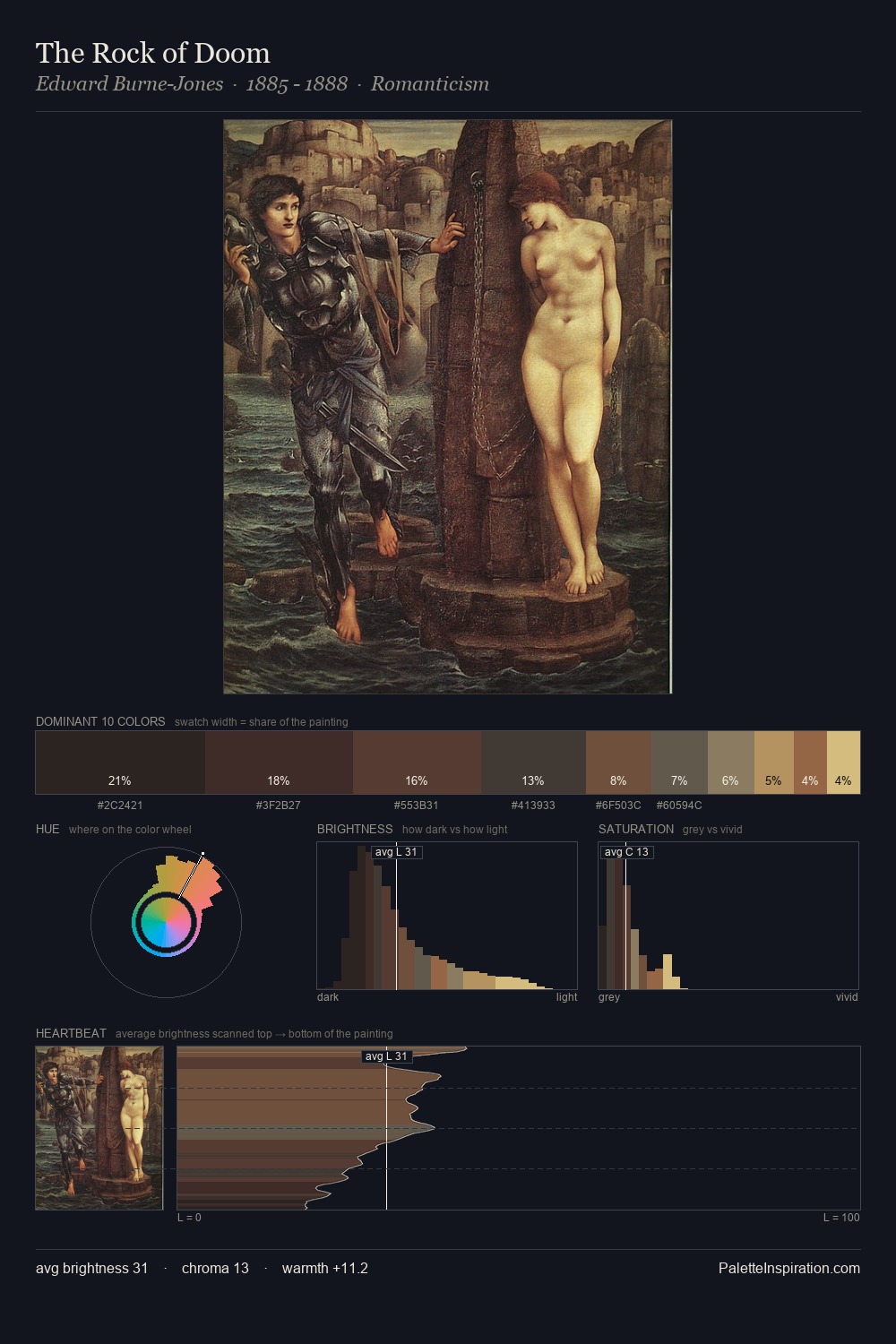896x1344 pixels.
Task: Click hex code #413933 label
Action: click(x=533, y=806)
